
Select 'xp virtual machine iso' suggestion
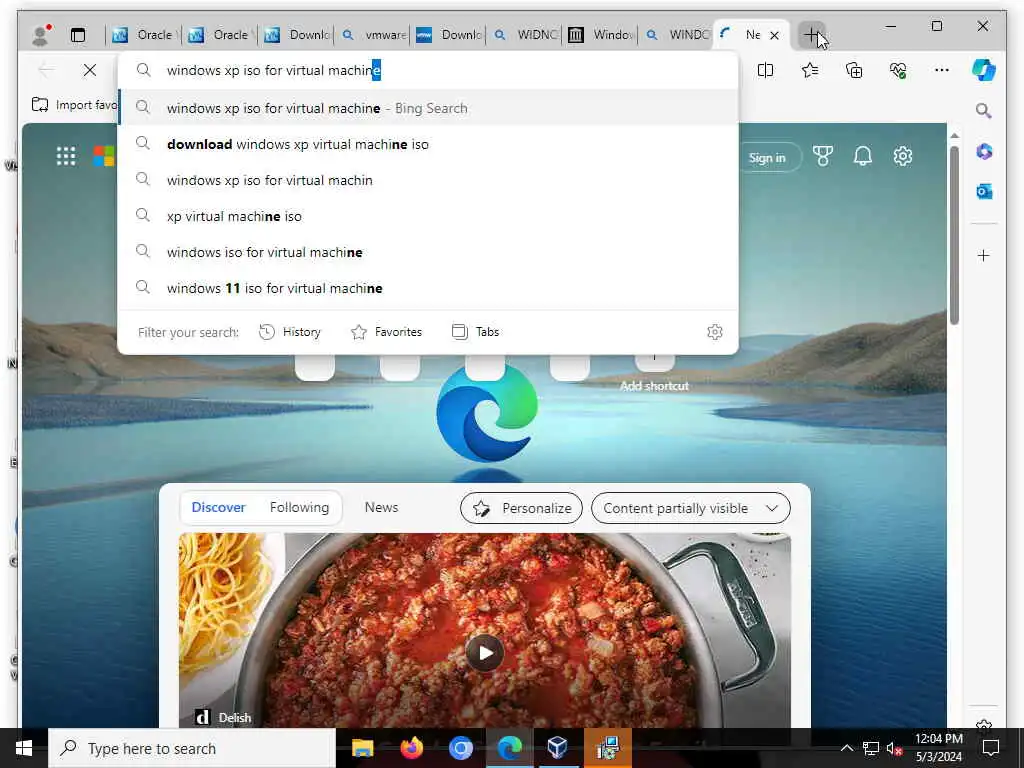(x=428, y=216)
